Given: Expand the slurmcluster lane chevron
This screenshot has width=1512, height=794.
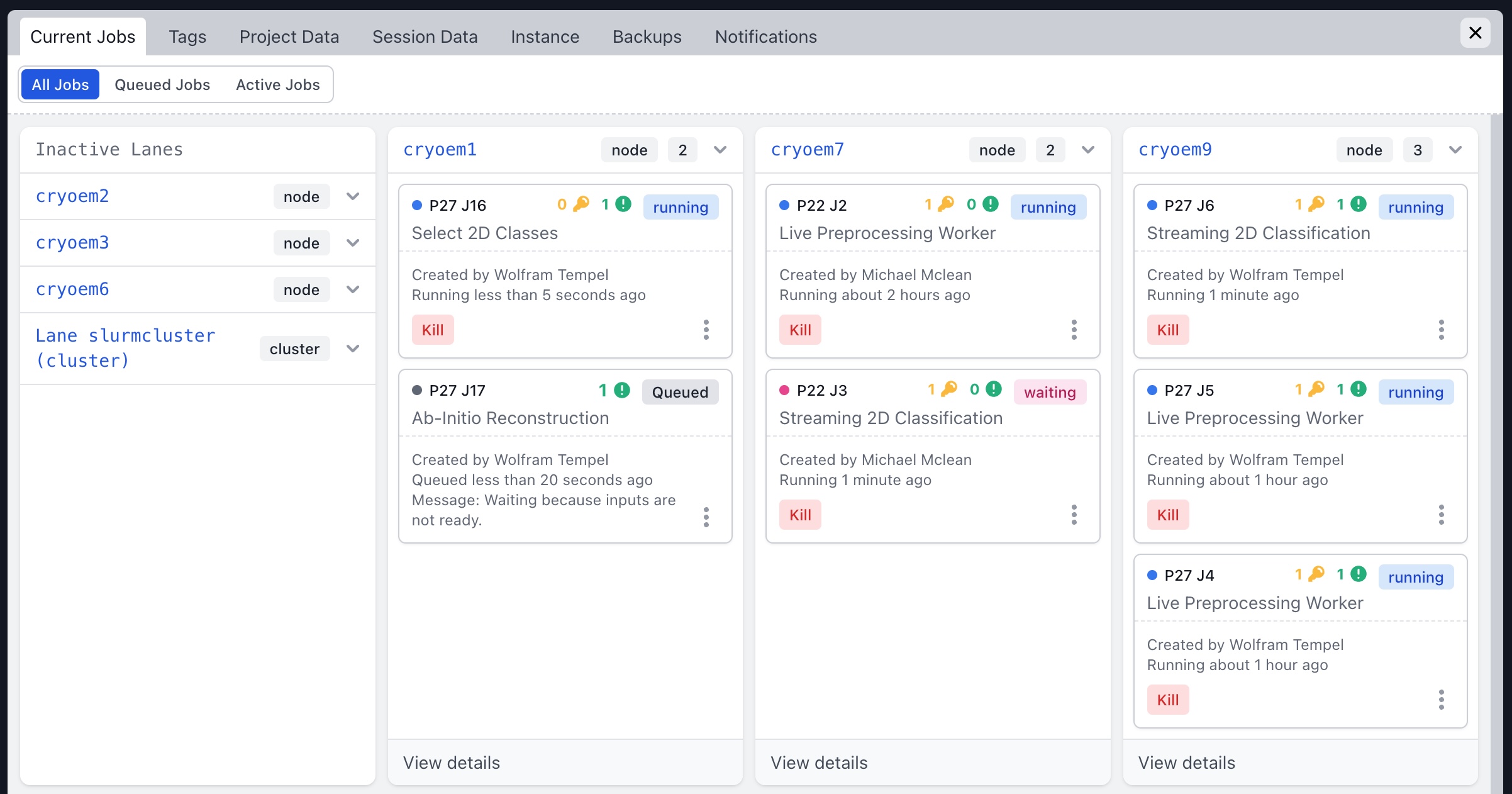Looking at the screenshot, I should 353,349.
